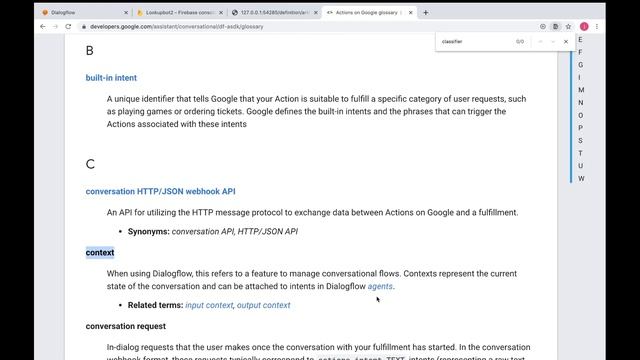This screenshot has width=640, height=360.
Task: Close the Lookupbot2 Firebase tab
Action: coord(221,13)
